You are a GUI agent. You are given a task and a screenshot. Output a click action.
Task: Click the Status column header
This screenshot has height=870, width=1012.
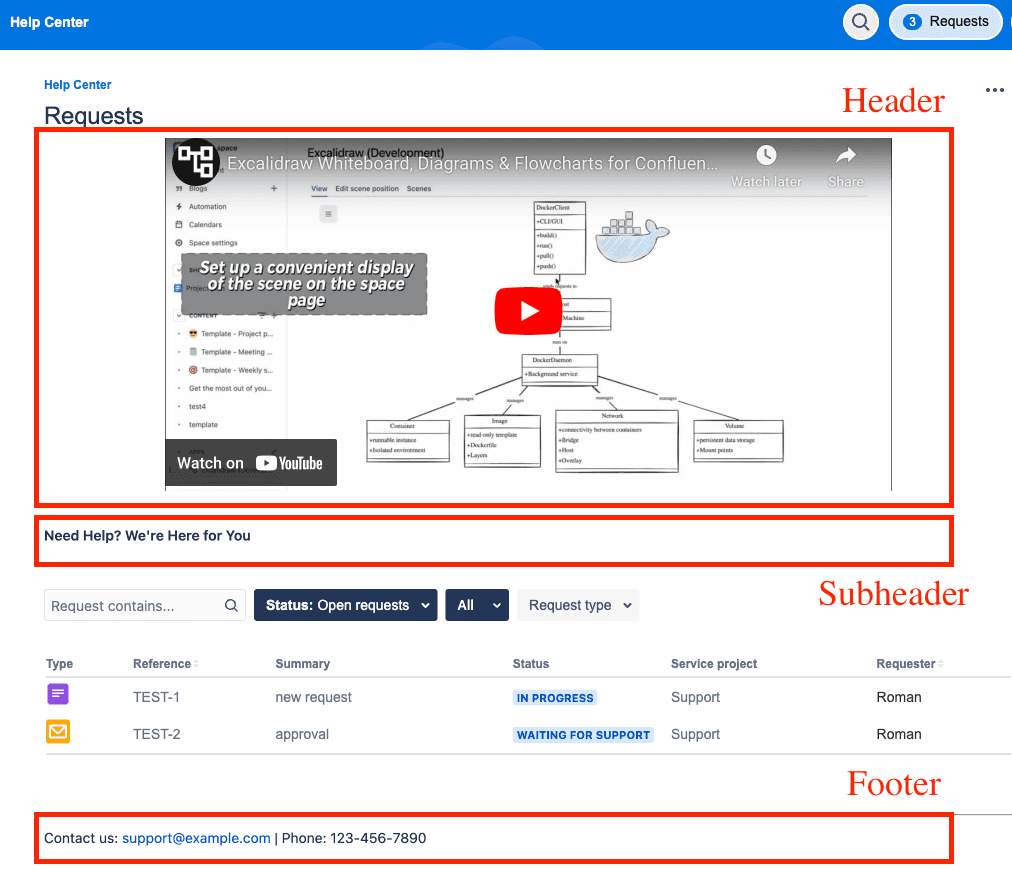pyautogui.click(x=531, y=663)
